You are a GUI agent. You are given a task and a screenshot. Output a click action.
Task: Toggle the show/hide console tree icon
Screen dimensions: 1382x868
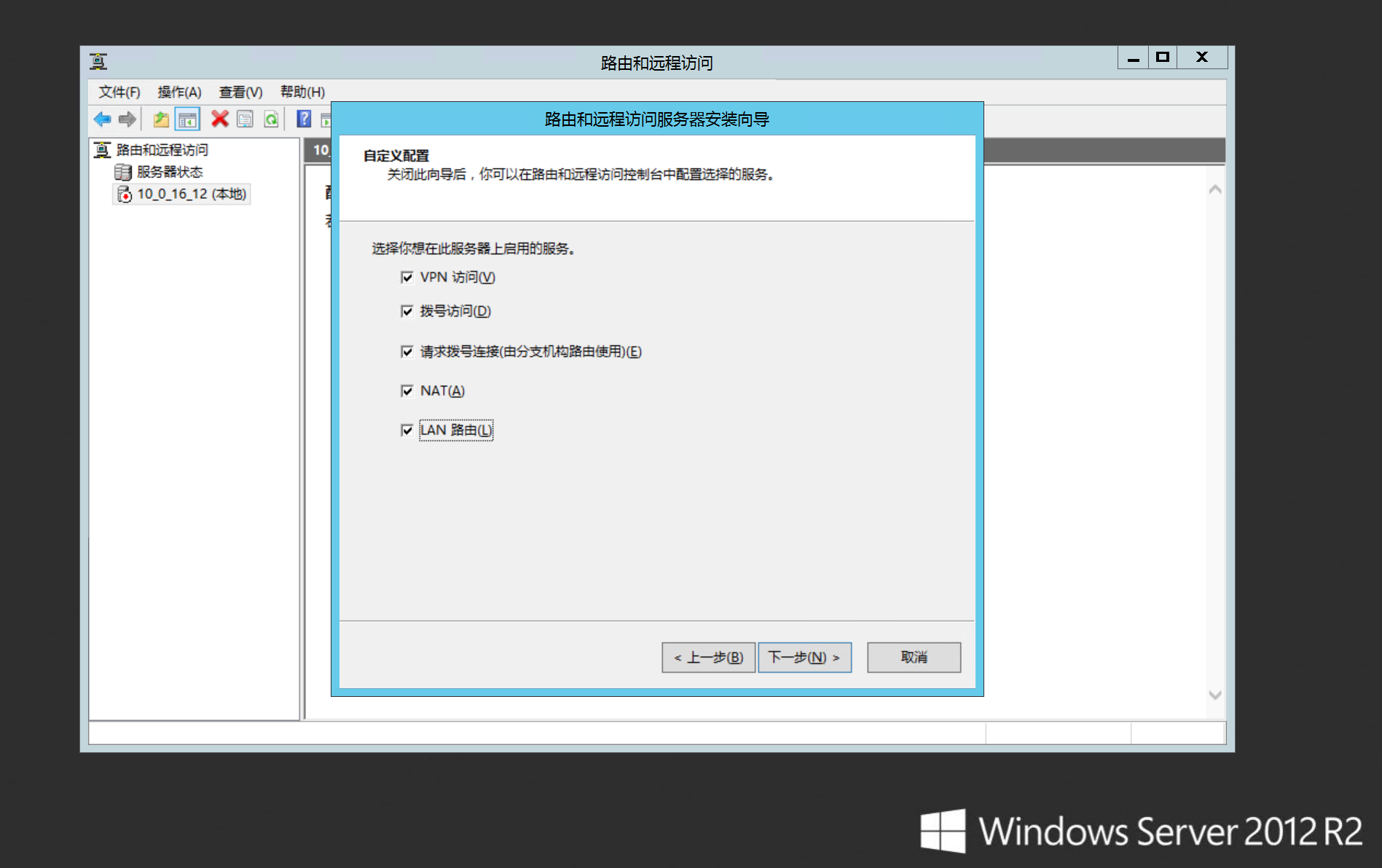click(x=187, y=119)
